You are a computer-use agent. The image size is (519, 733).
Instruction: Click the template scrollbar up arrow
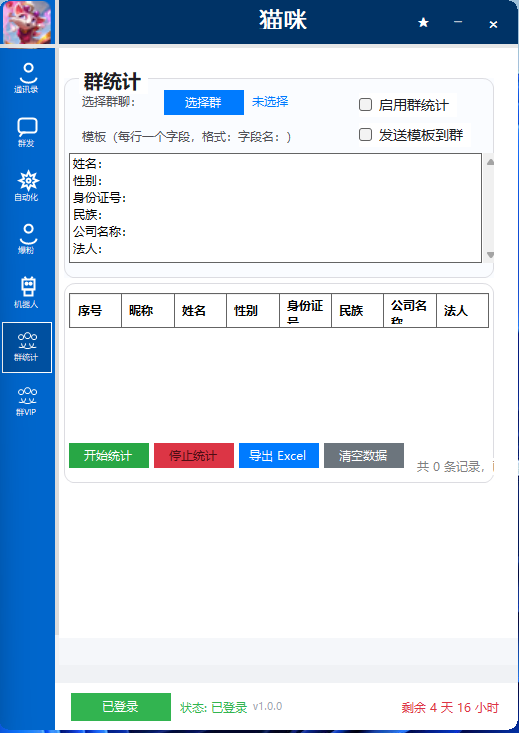(490, 162)
